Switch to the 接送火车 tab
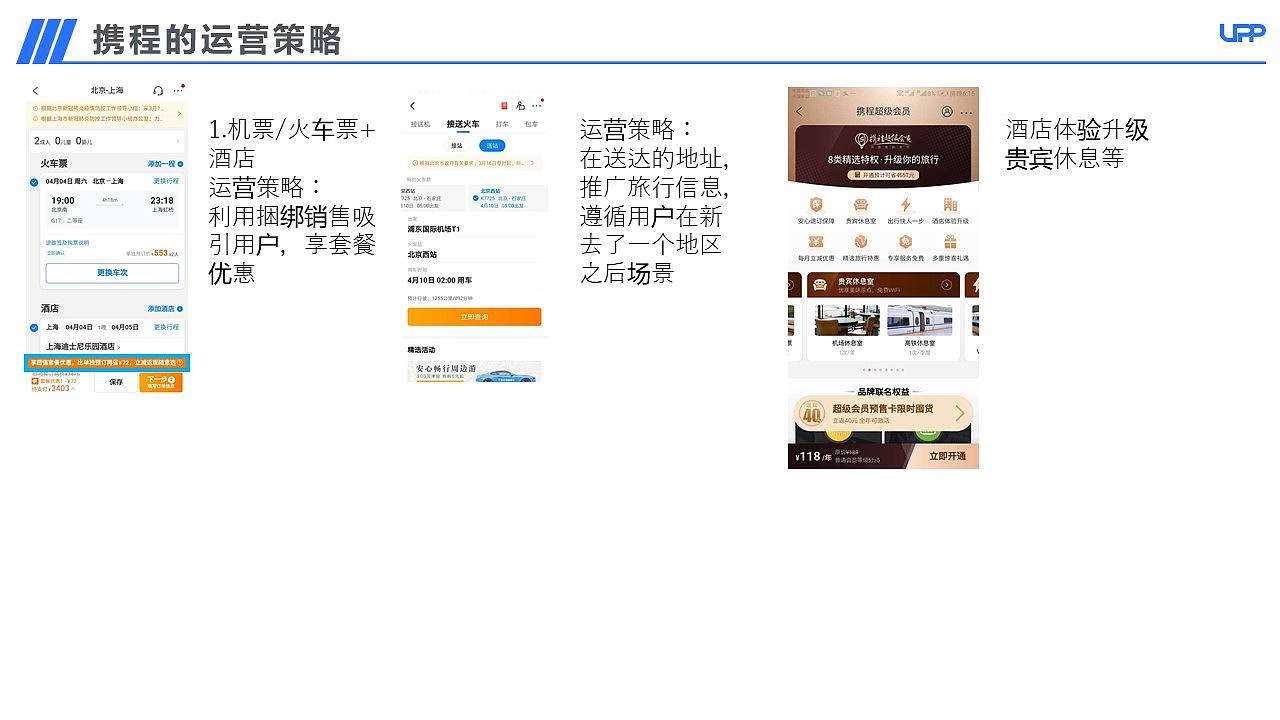Viewport: 1280px width, 720px height. click(x=463, y=124)
